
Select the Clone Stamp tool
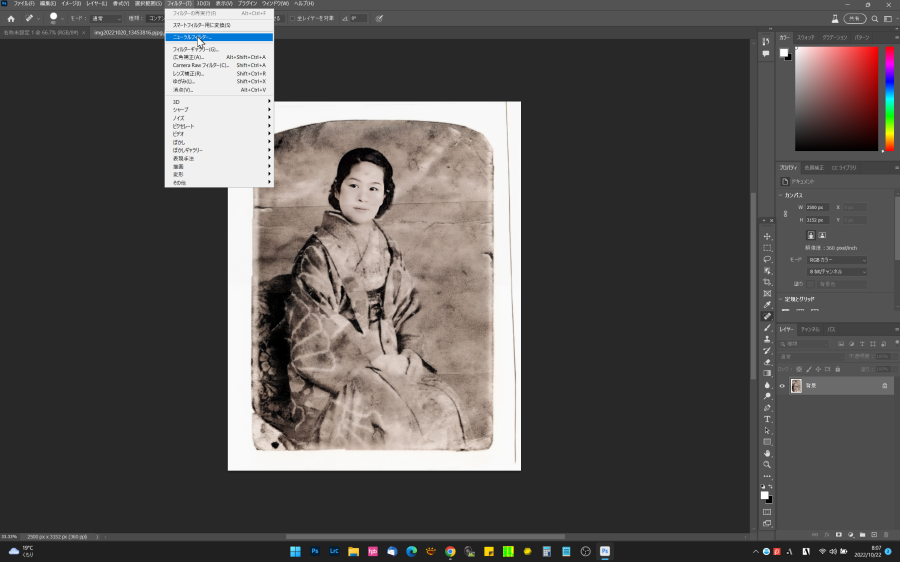[x=767, y=339]
